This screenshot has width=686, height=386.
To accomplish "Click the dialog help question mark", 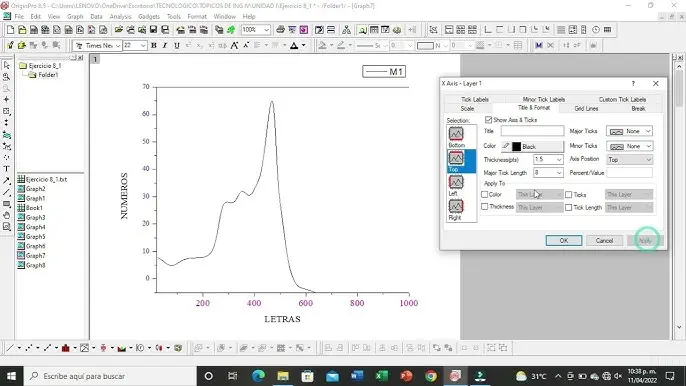I will (633, 84).
